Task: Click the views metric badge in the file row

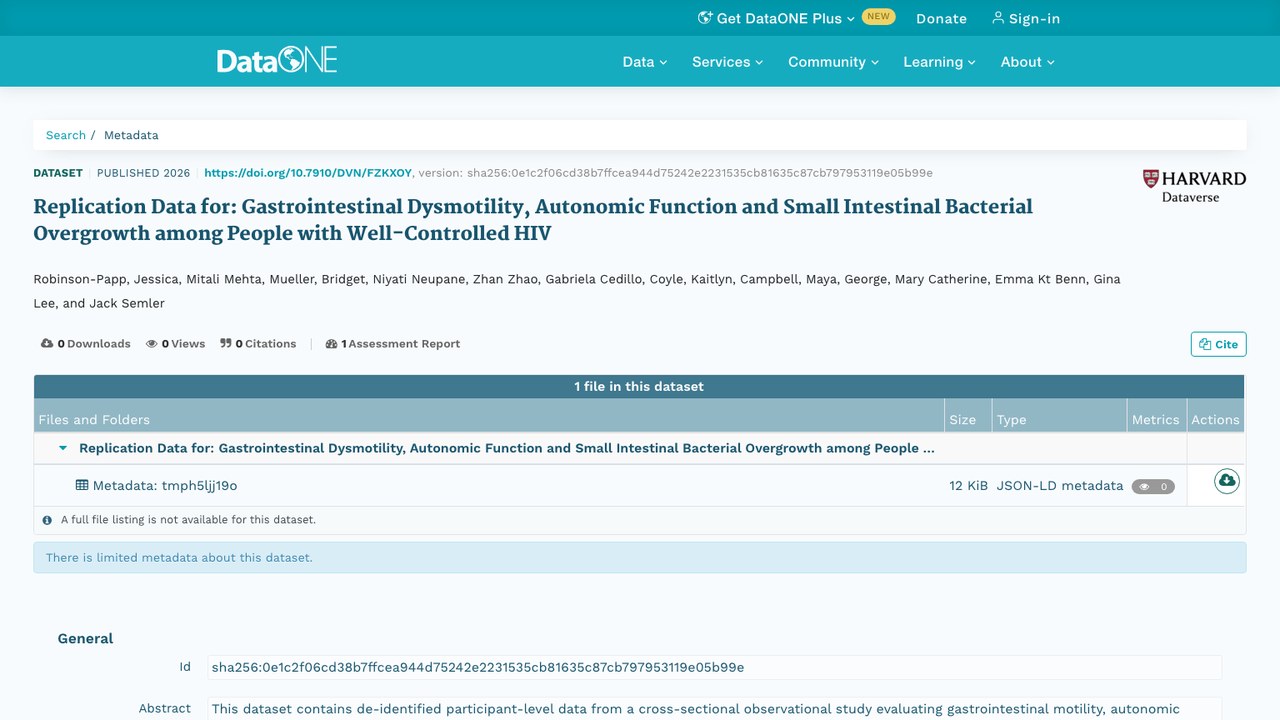Action: click(x=1153, y=487)
